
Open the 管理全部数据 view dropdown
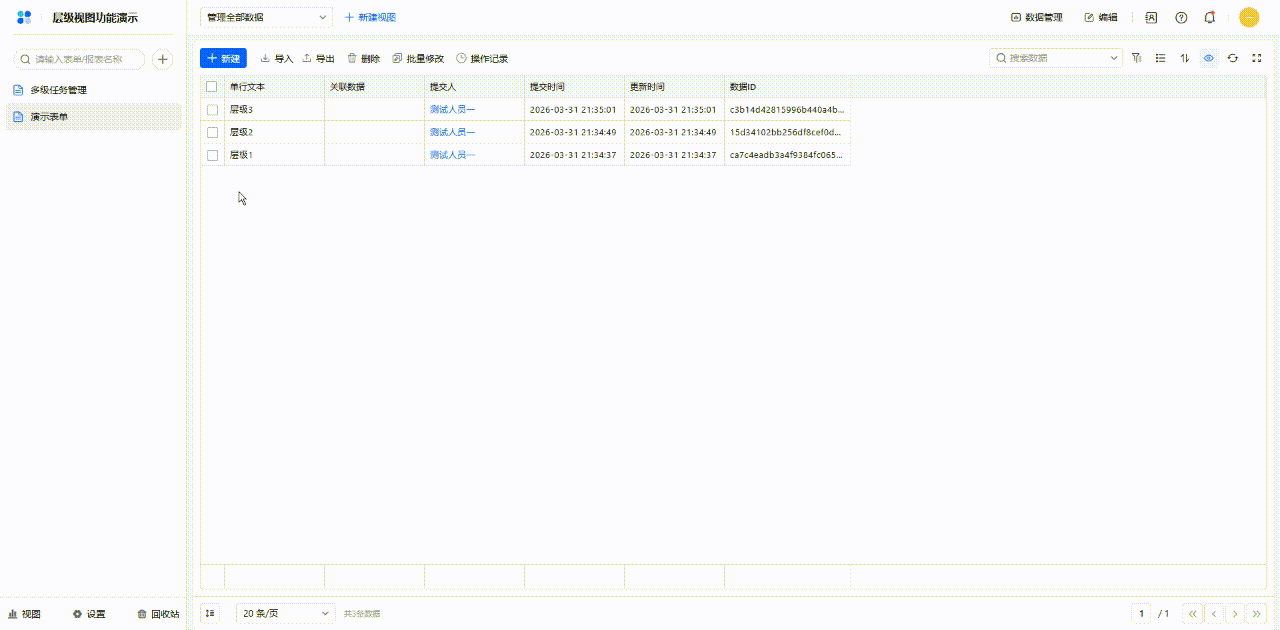(266, 17)
